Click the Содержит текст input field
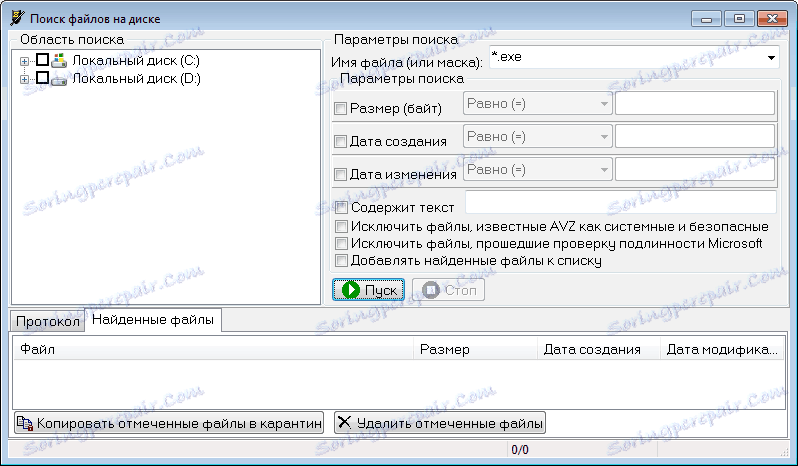 (x=621, y=202)
